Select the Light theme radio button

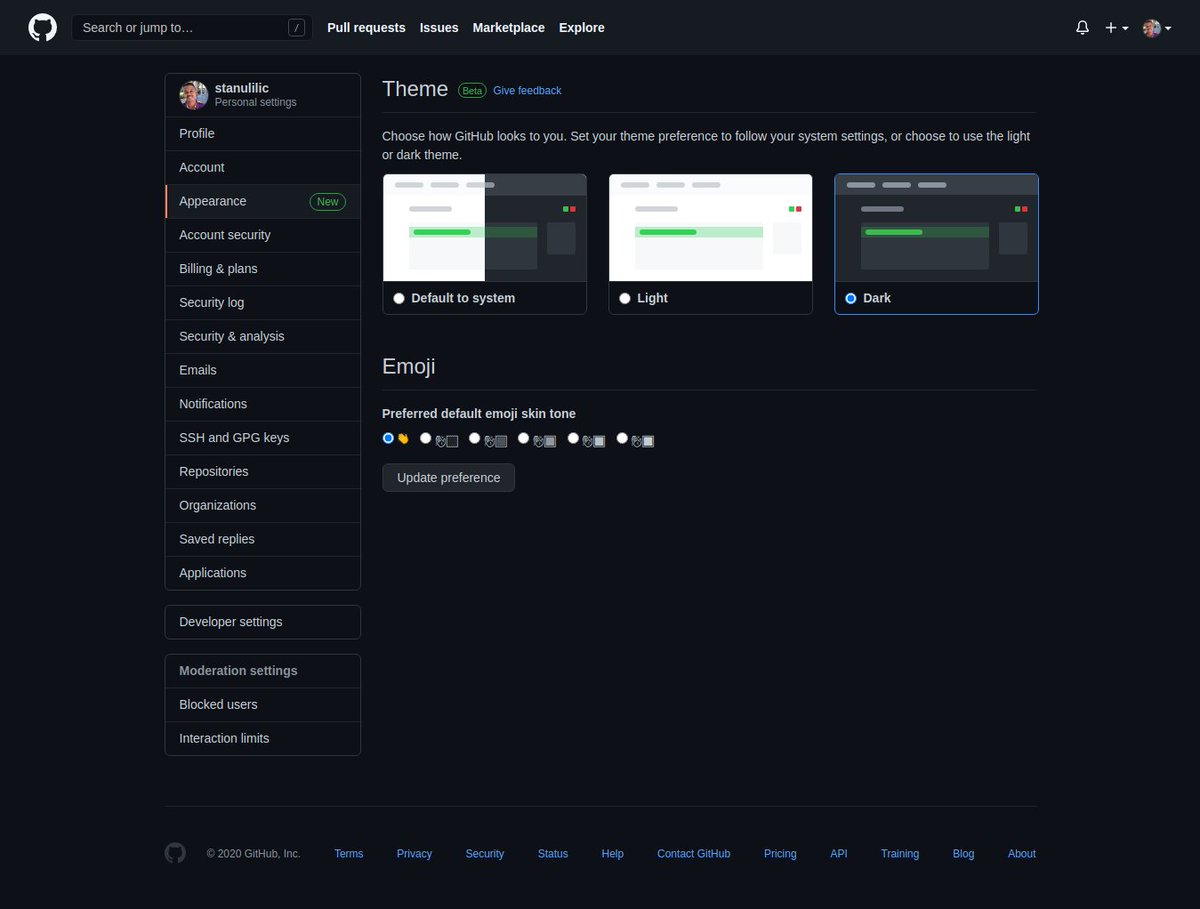624,297
